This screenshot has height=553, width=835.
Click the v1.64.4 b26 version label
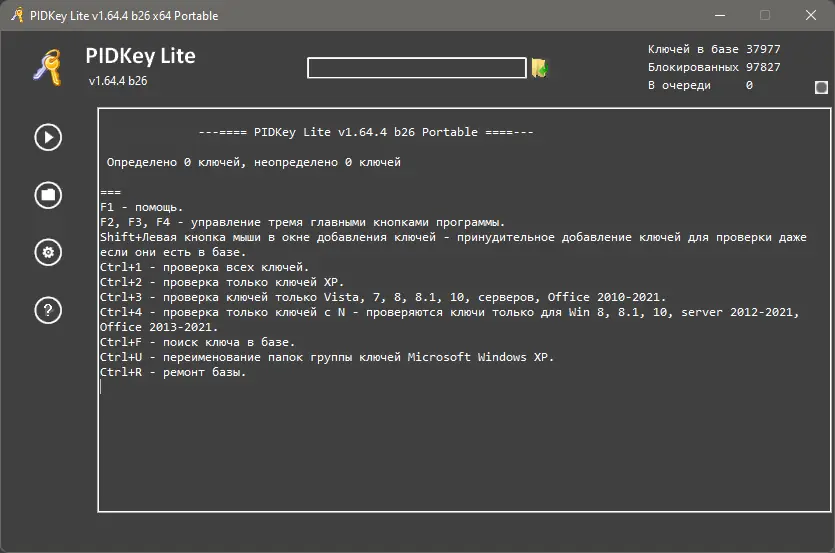click(118, 81)
